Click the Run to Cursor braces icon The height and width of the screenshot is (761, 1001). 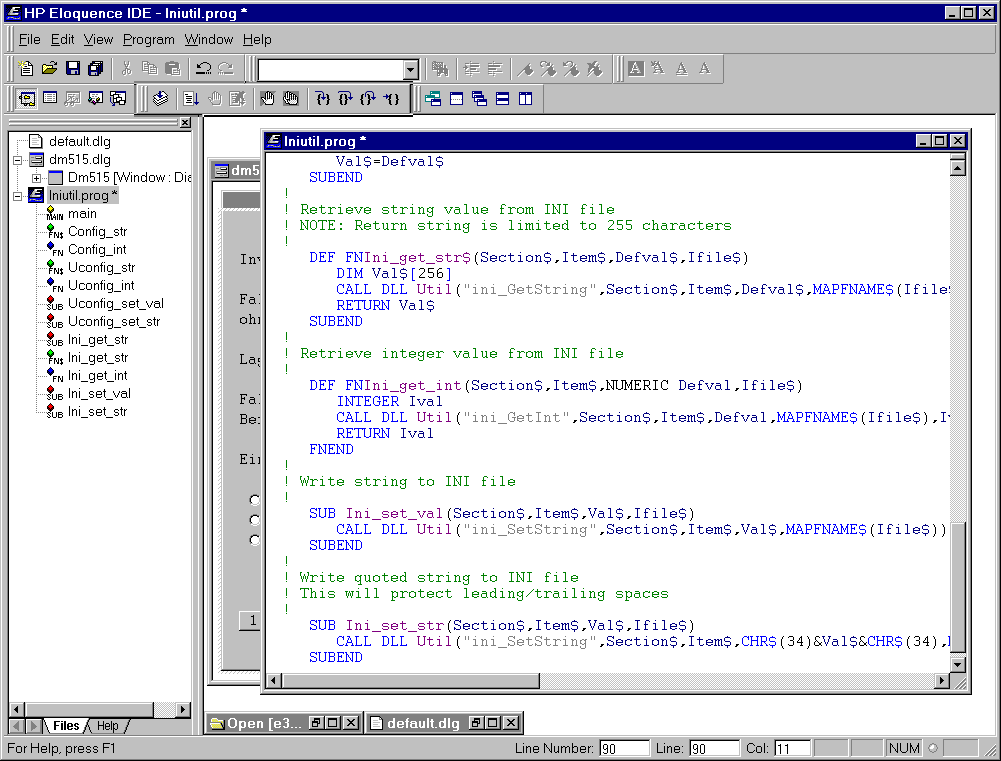click(391, 98)
